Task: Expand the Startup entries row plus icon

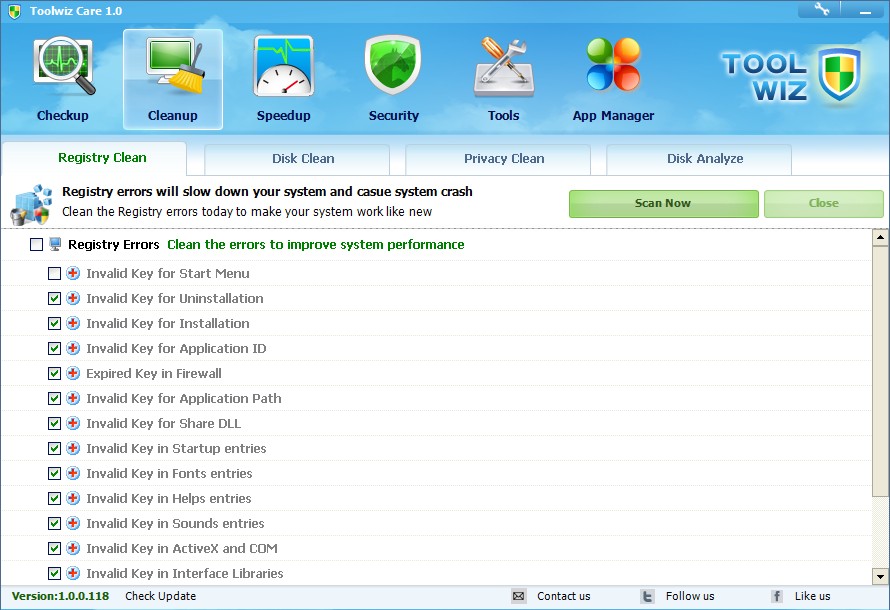Action: 73,448
